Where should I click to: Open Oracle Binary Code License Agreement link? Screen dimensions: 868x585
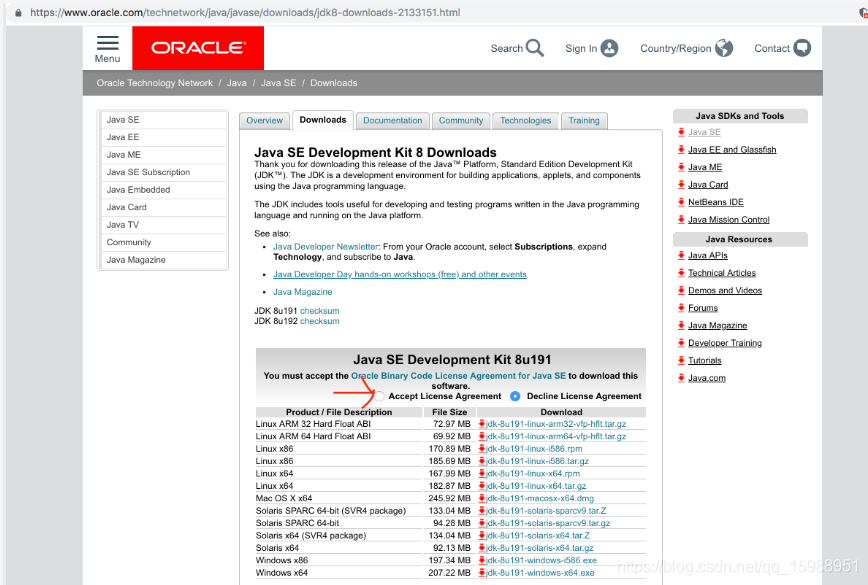coord(458,376)
